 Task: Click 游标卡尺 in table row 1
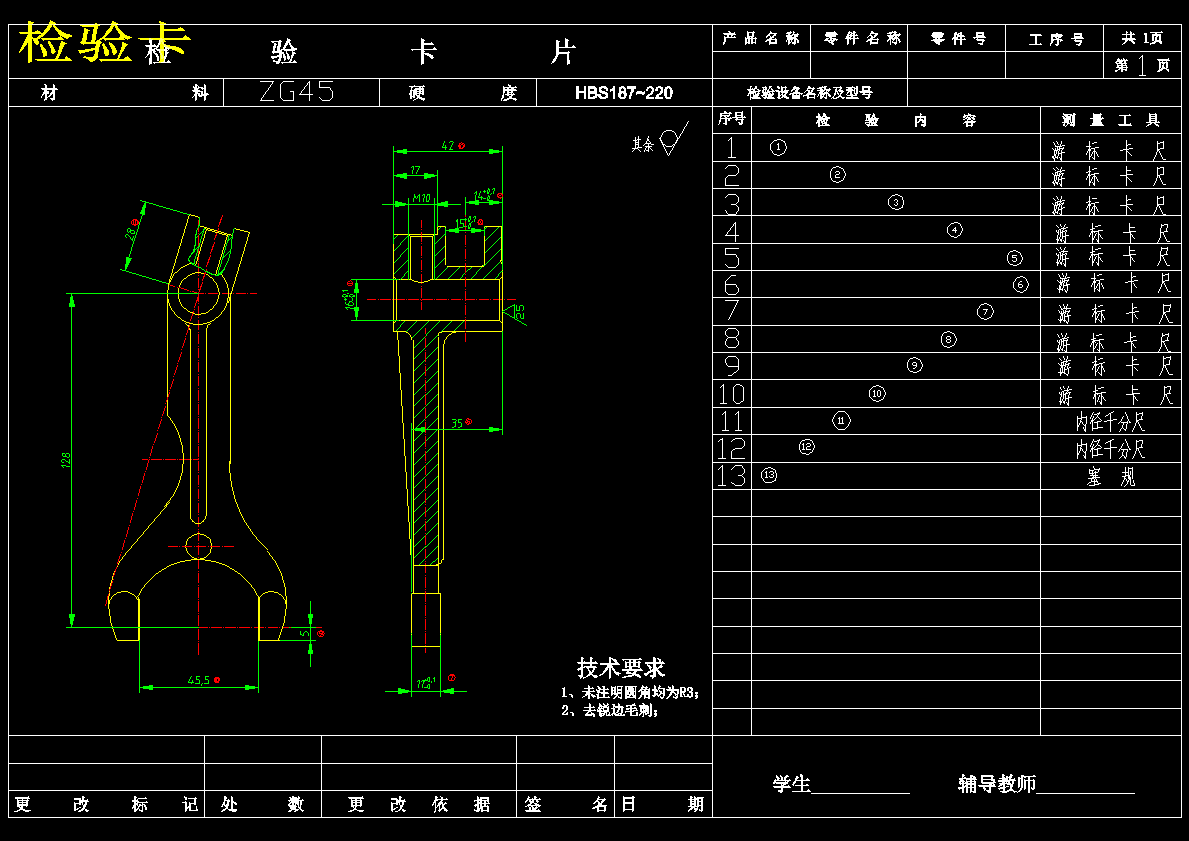tap(1108, 151)
